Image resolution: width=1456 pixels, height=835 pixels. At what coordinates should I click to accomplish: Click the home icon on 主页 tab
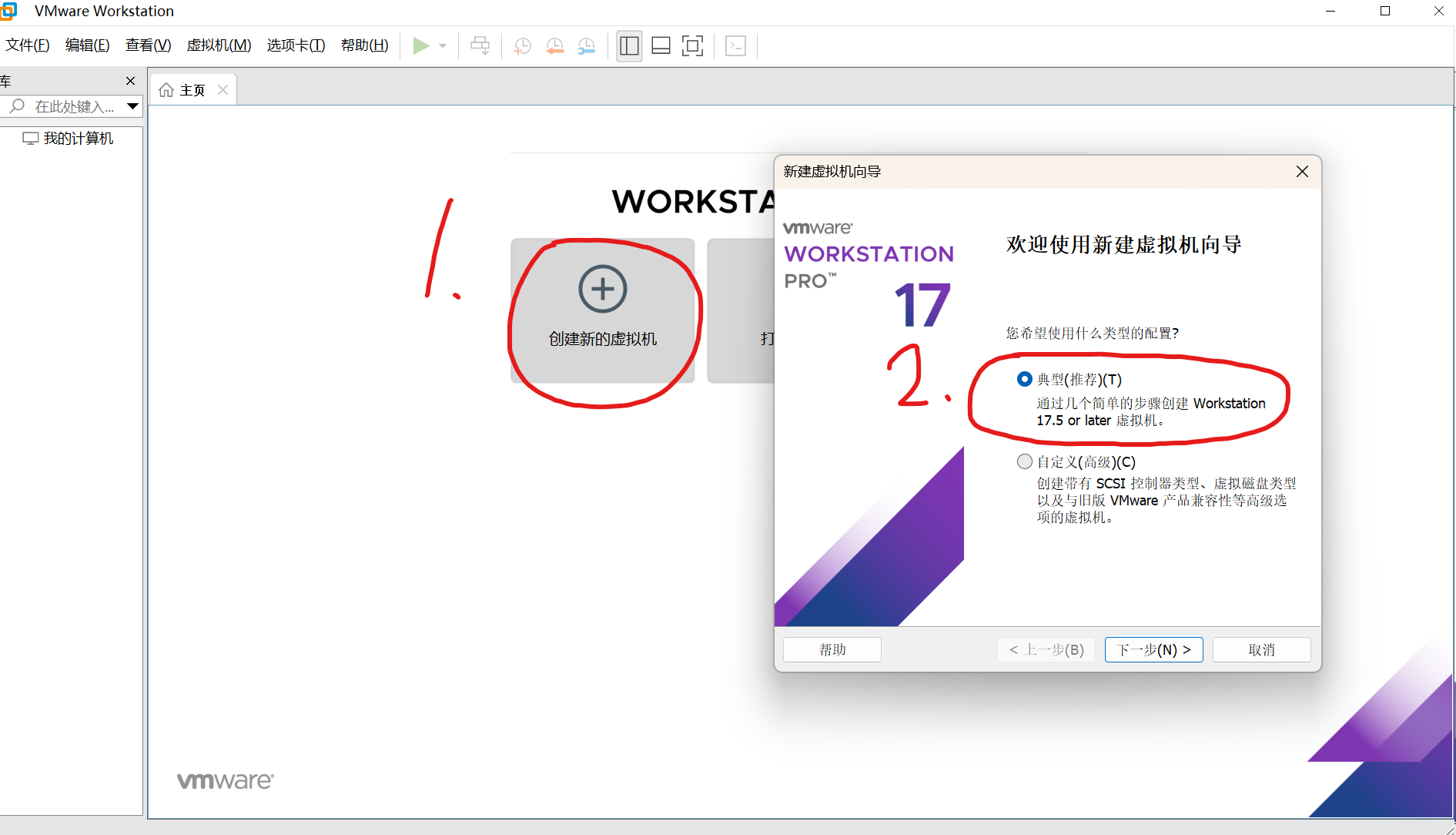(x=166, y=90)
